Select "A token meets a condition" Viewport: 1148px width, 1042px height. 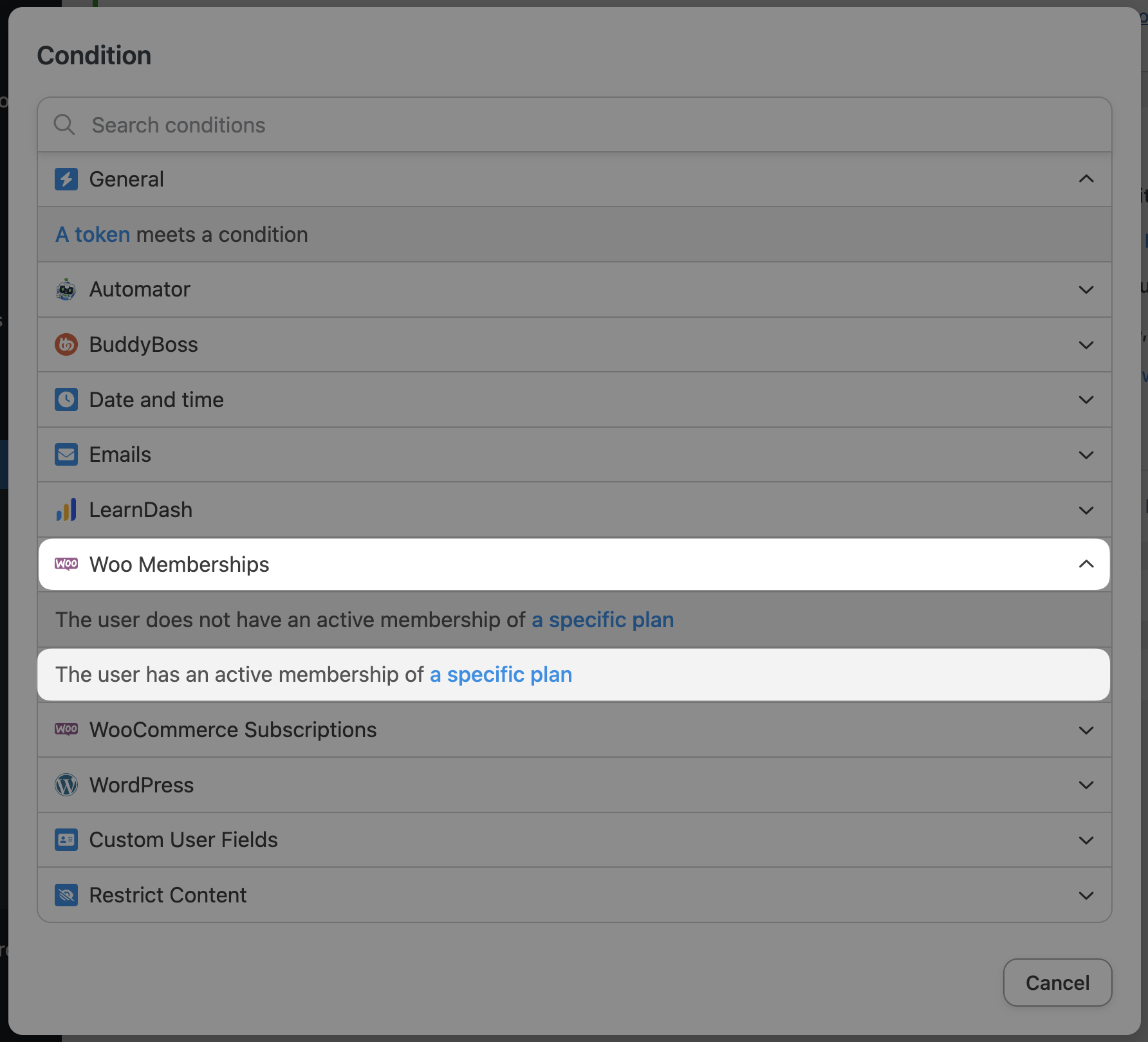click(x=181, y=235)
